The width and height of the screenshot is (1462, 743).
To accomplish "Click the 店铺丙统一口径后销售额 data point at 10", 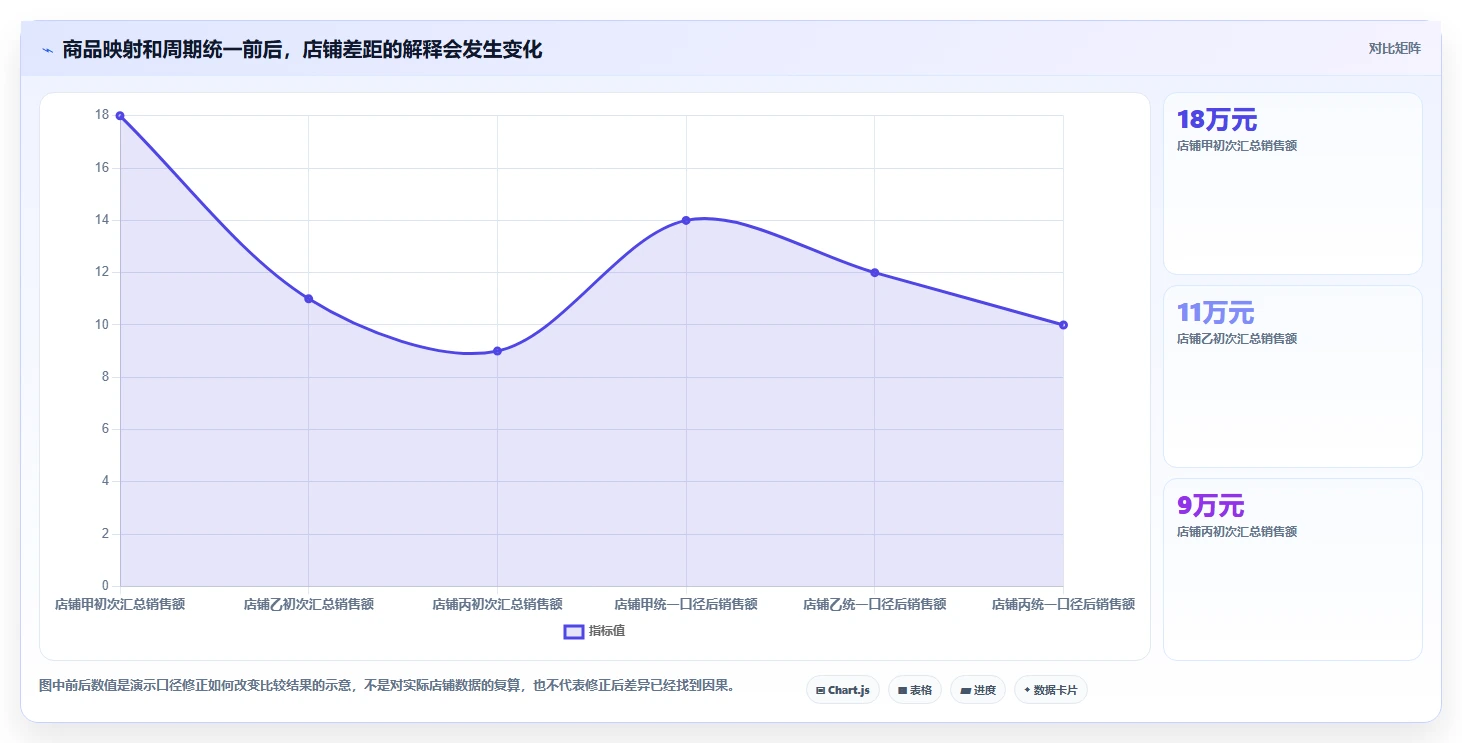I will click(1063, 325).
